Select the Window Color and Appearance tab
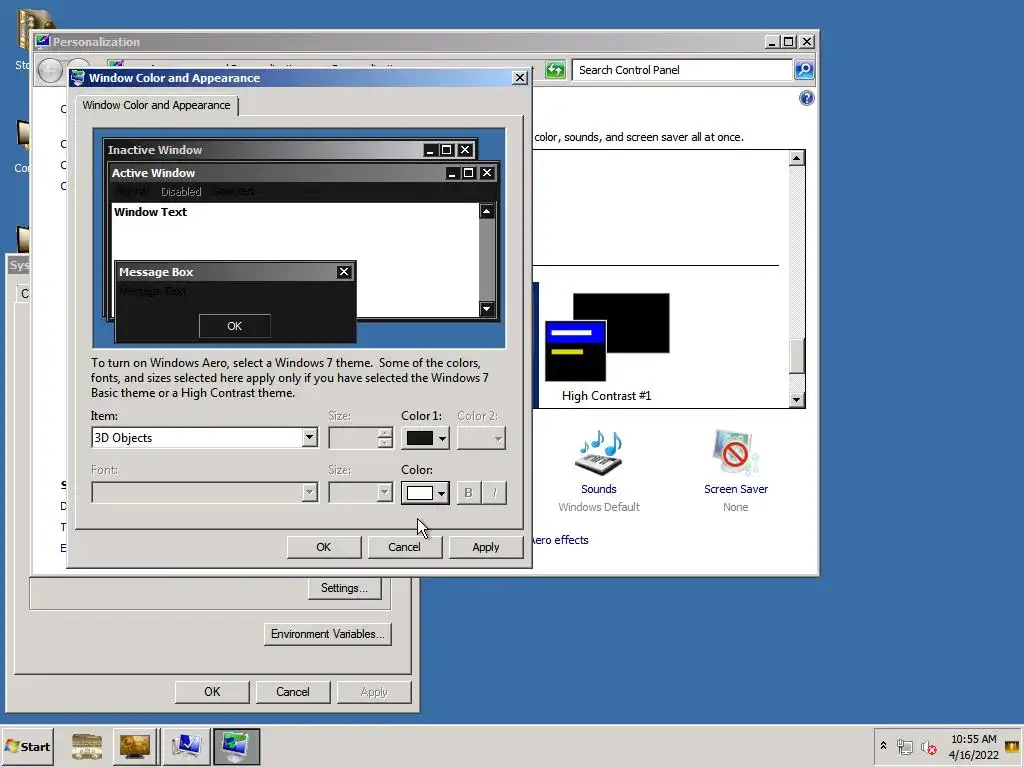Screen dimensions: 1024x768 [156, 105]
